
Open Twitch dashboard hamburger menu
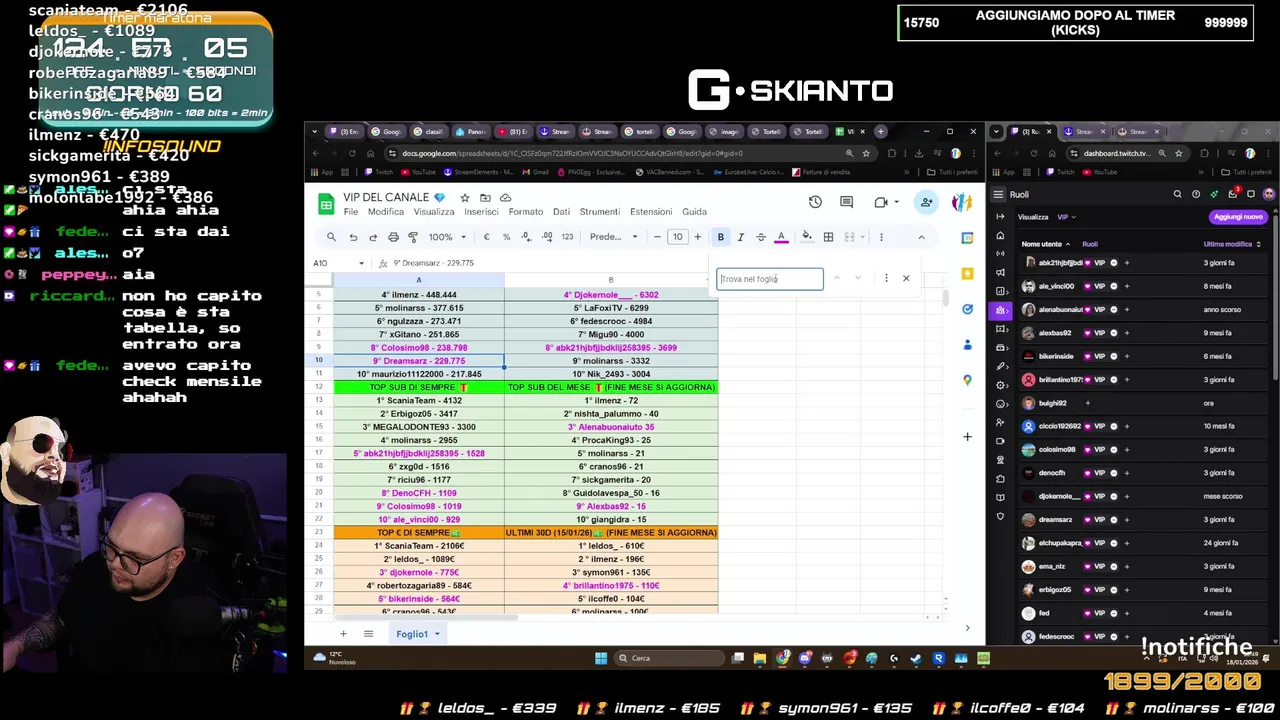tap(998, 194)
